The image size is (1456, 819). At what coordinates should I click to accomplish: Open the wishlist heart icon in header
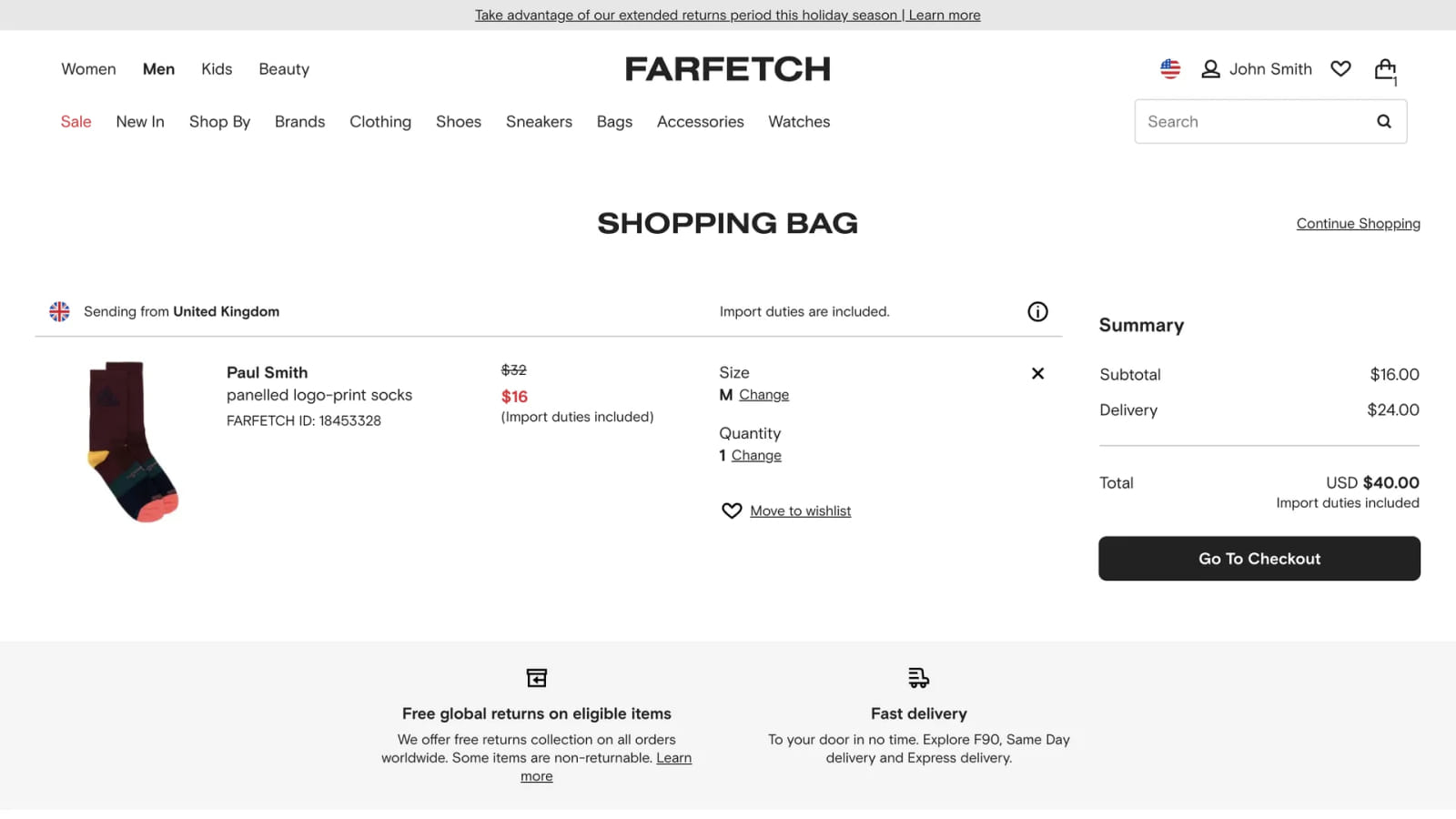(1340, 68)
